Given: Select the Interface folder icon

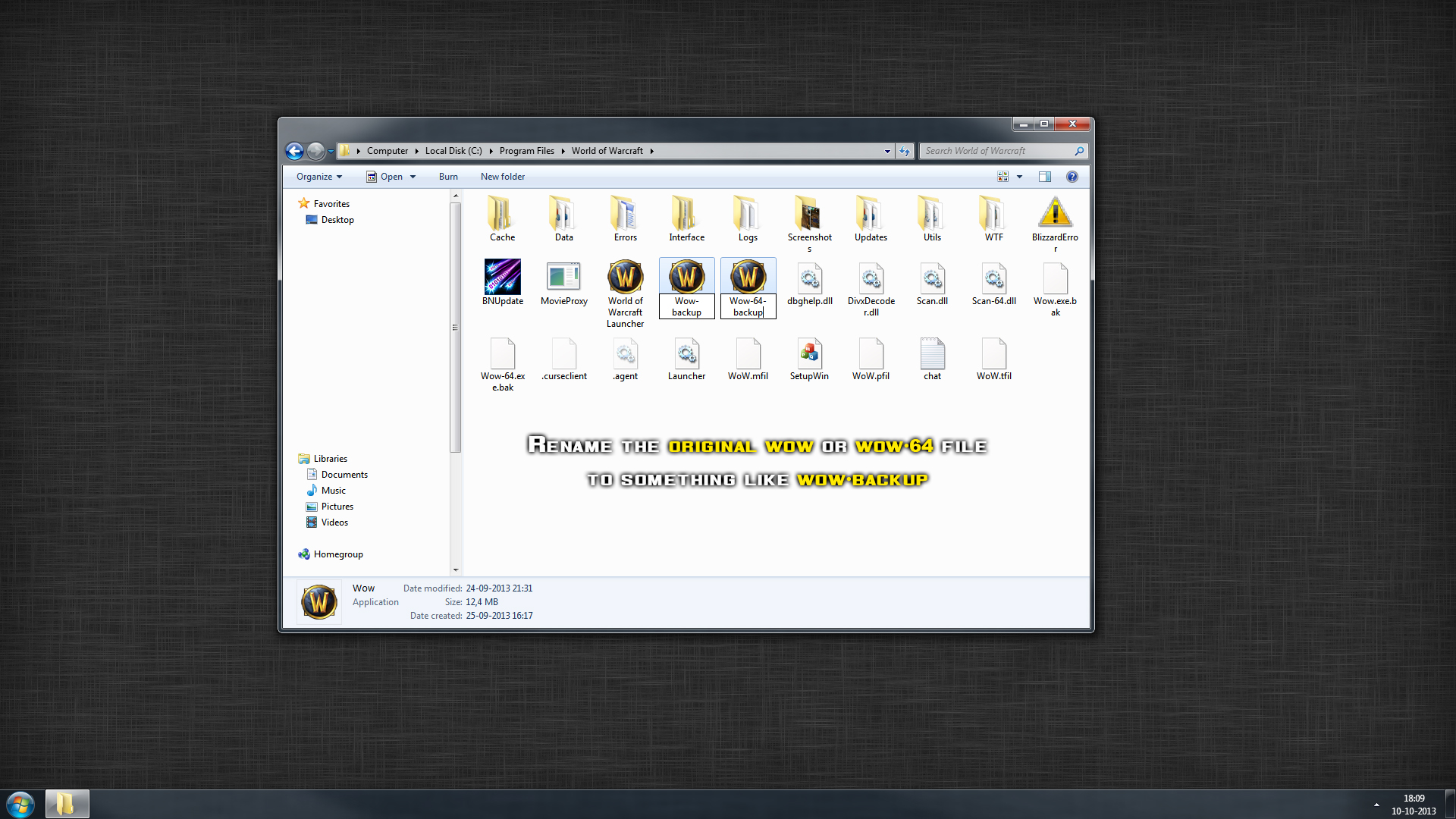Looking at the screenshot, I should tap(686, 213).
